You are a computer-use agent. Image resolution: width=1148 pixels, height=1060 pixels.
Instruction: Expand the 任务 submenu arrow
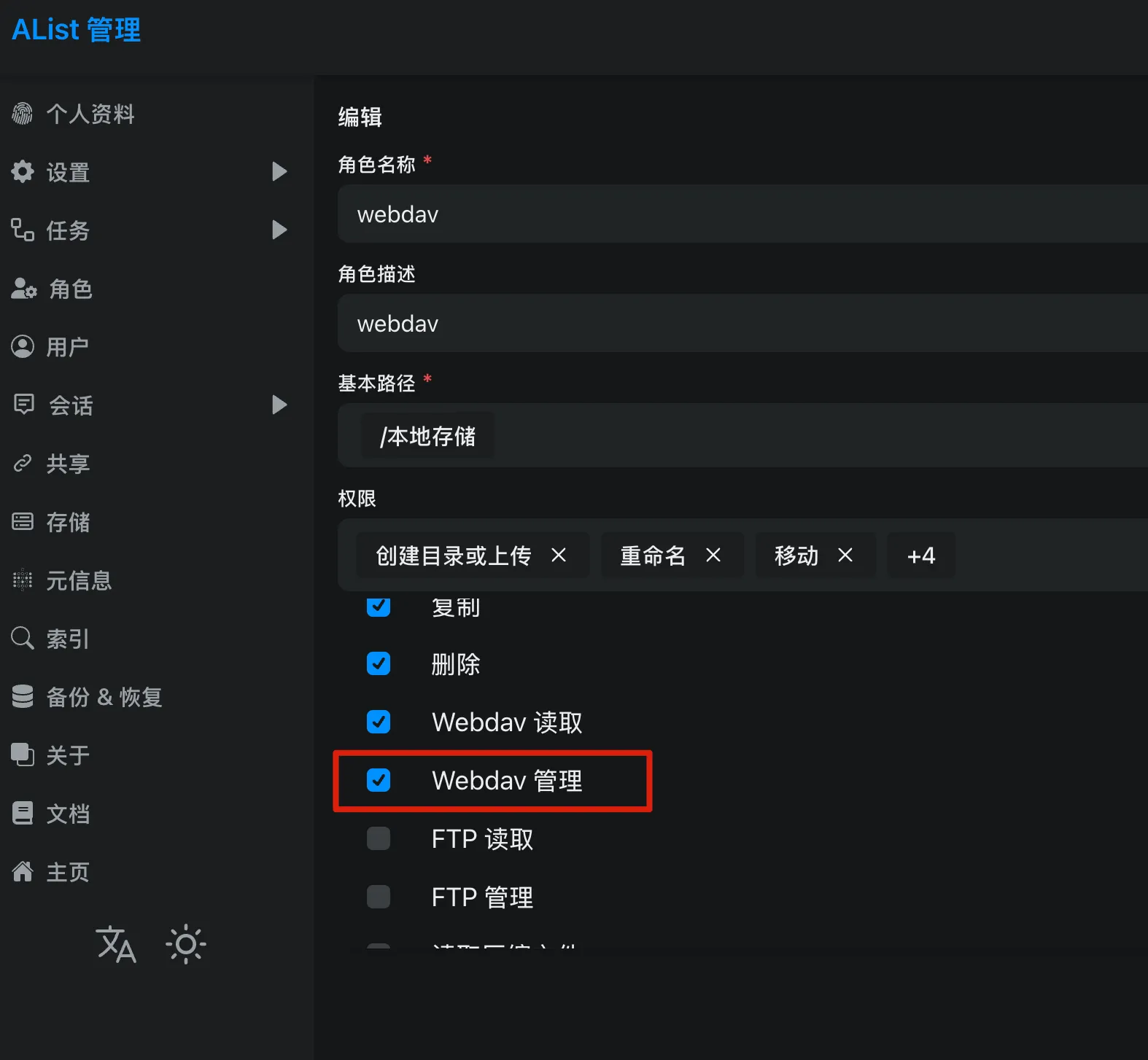tap(279, 230)
